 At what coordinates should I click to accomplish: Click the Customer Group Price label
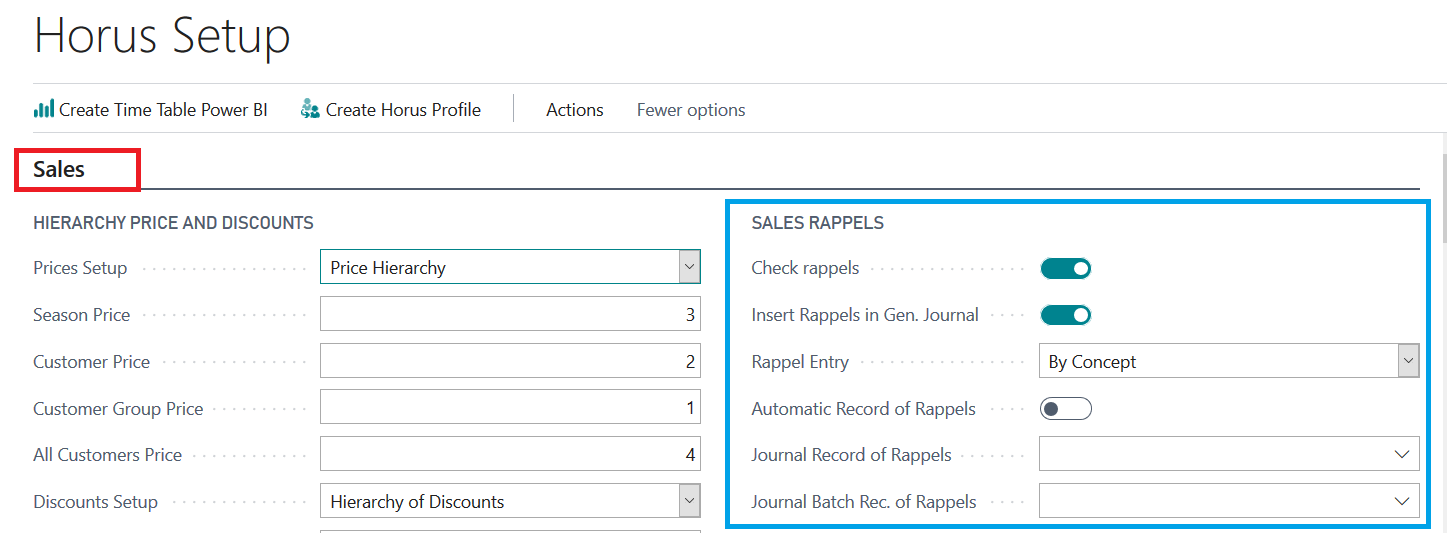pyautogui.click(x=118, y=409)
